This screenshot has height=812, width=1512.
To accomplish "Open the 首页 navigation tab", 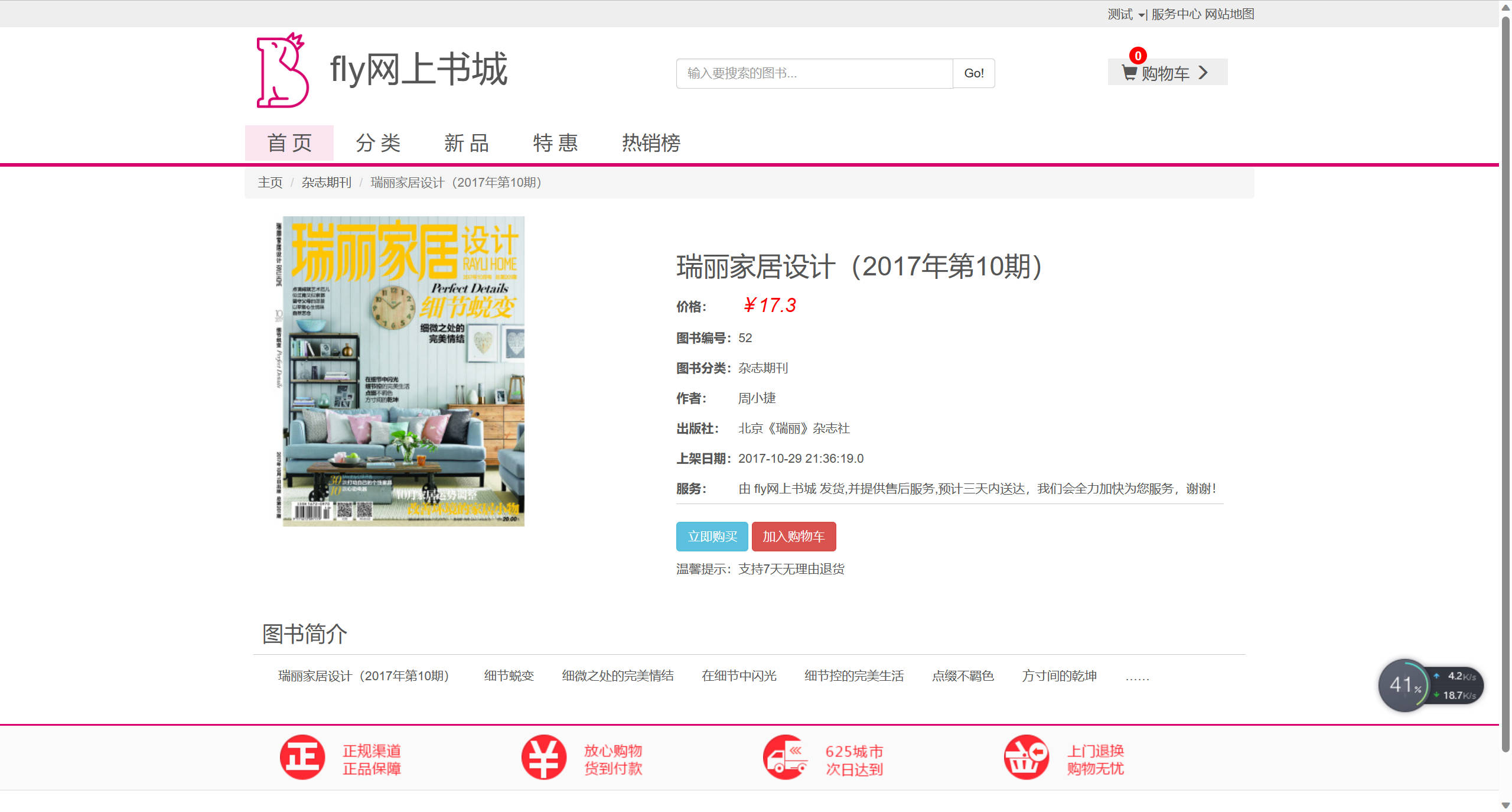I will click(x=289, y=143).
